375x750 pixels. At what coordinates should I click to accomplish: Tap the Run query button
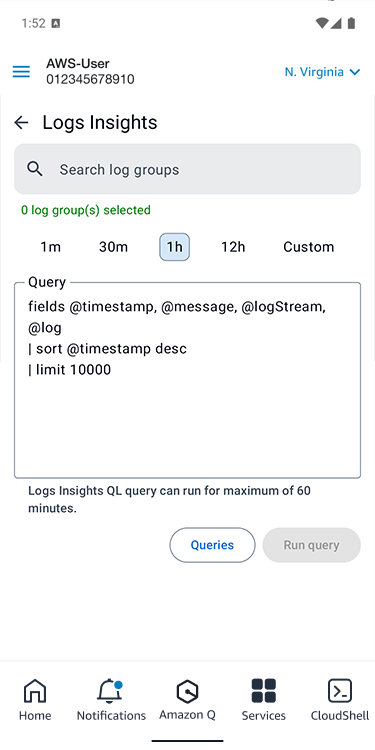point(311,545)
